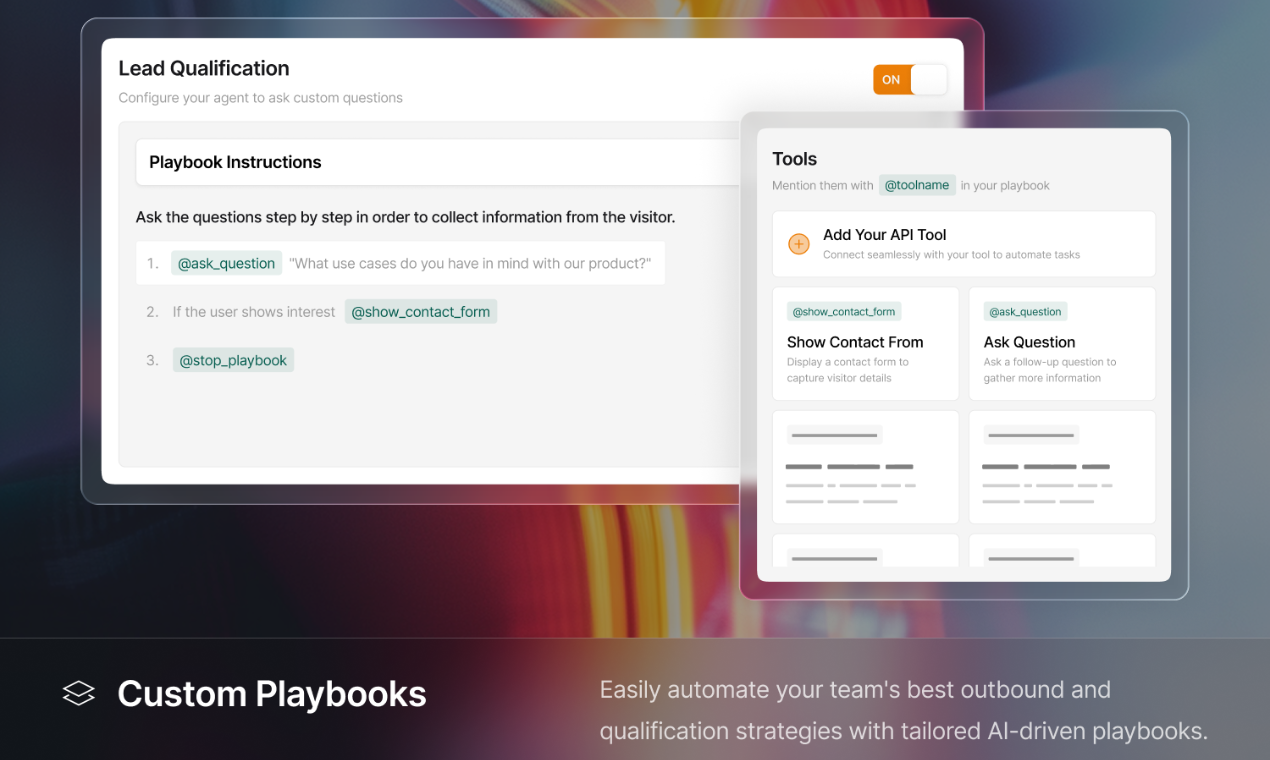Image resolution: width=1270 pixels, height=760 pixels.
Task: Click the Lead Qualification heading
Action: pyautogui.click(x=204, y=68)
